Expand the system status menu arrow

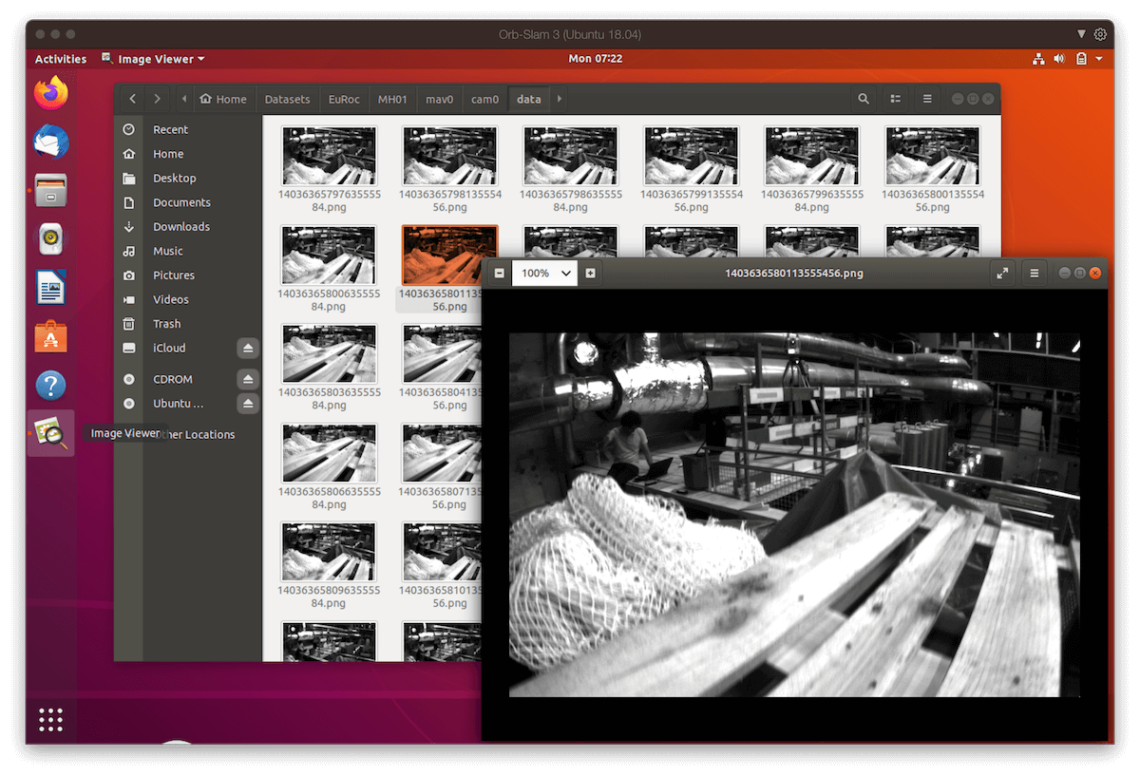[1099, 59]
